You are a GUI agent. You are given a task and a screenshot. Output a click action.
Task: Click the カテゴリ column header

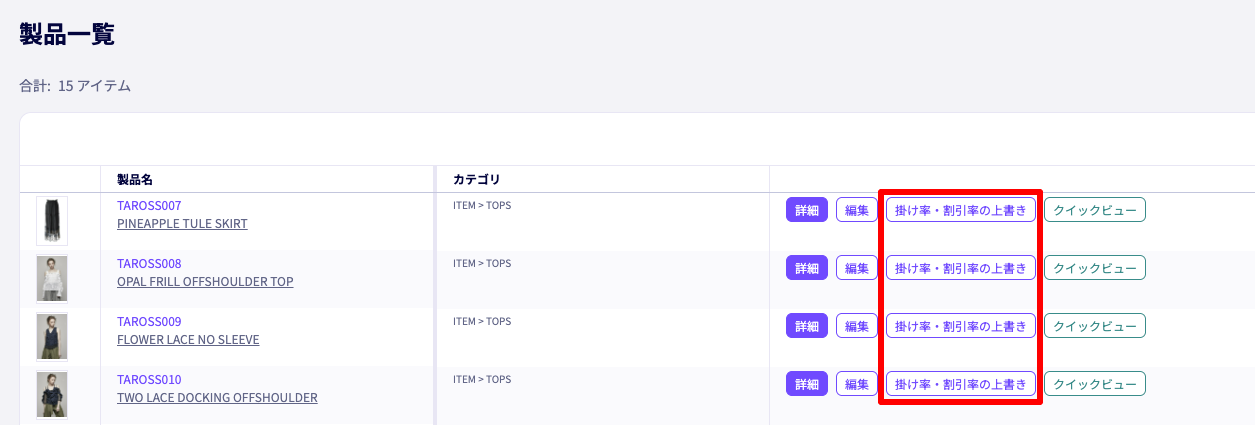pos(477,180)
